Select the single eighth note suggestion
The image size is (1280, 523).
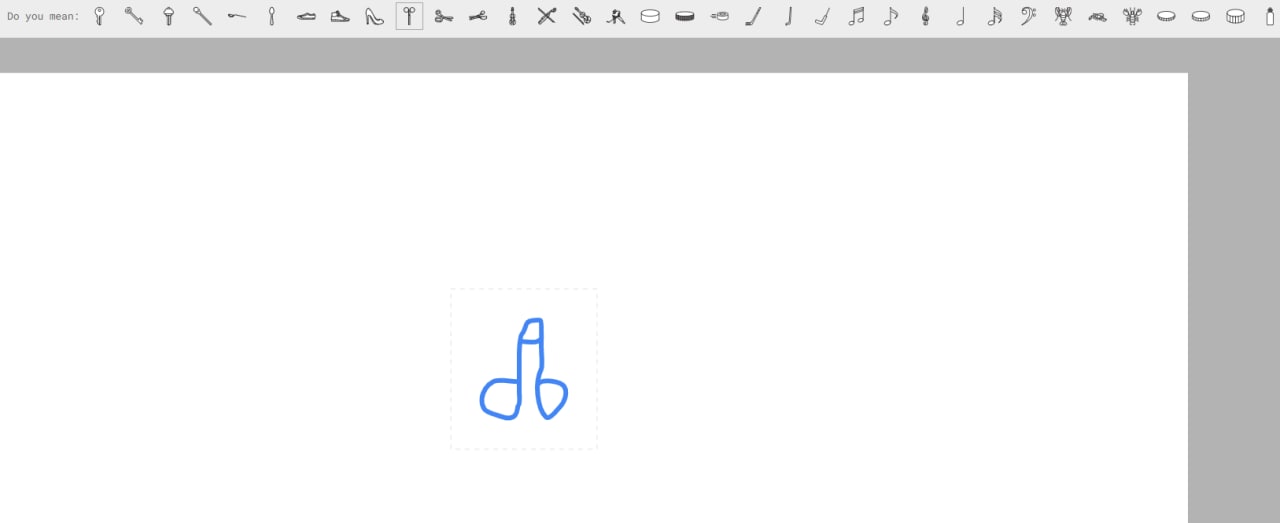890,16
